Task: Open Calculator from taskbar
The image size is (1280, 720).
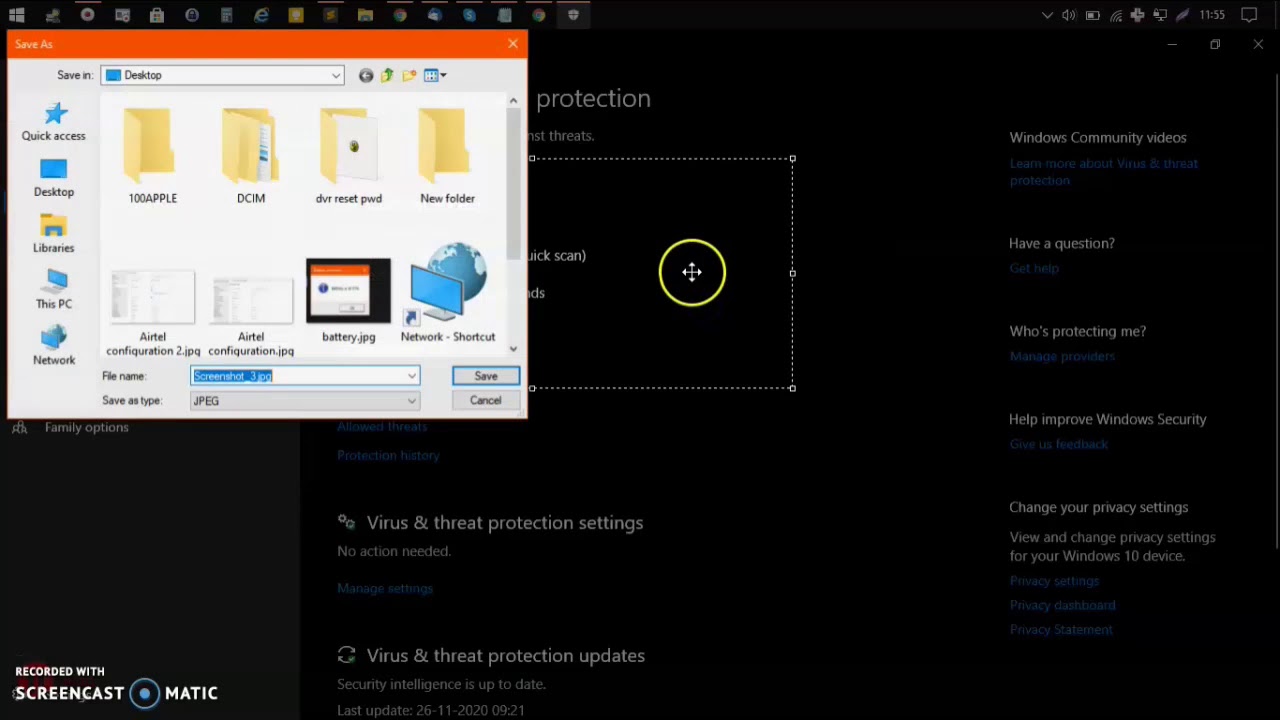Action: [x=227, y=15]
